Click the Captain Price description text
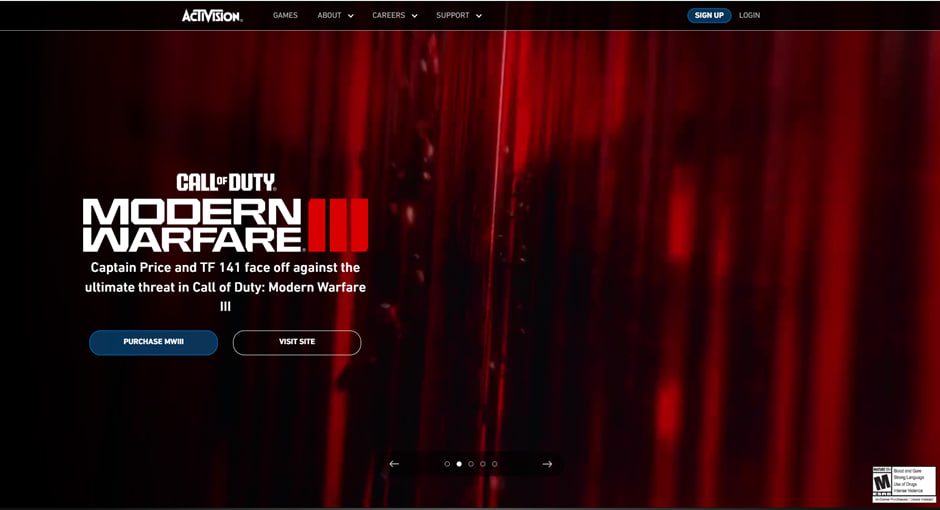940x510 pixels. coord(225,287)
